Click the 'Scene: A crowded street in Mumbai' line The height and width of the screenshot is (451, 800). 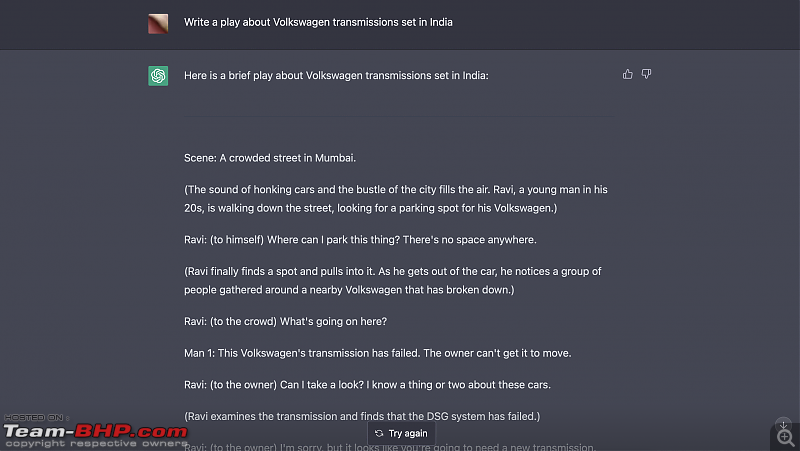(x=270, y=158)
